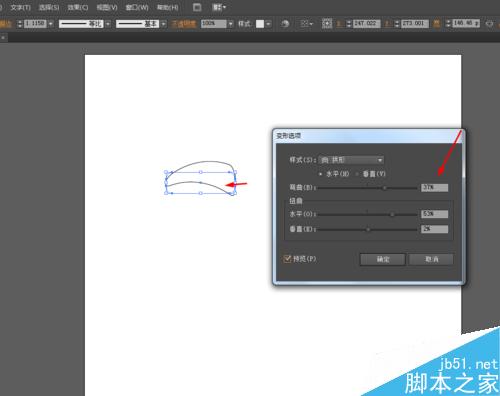This screenshot has height=396, width=500.
Task: Click the 100% opacity field
Action: (x=213, y=24)
